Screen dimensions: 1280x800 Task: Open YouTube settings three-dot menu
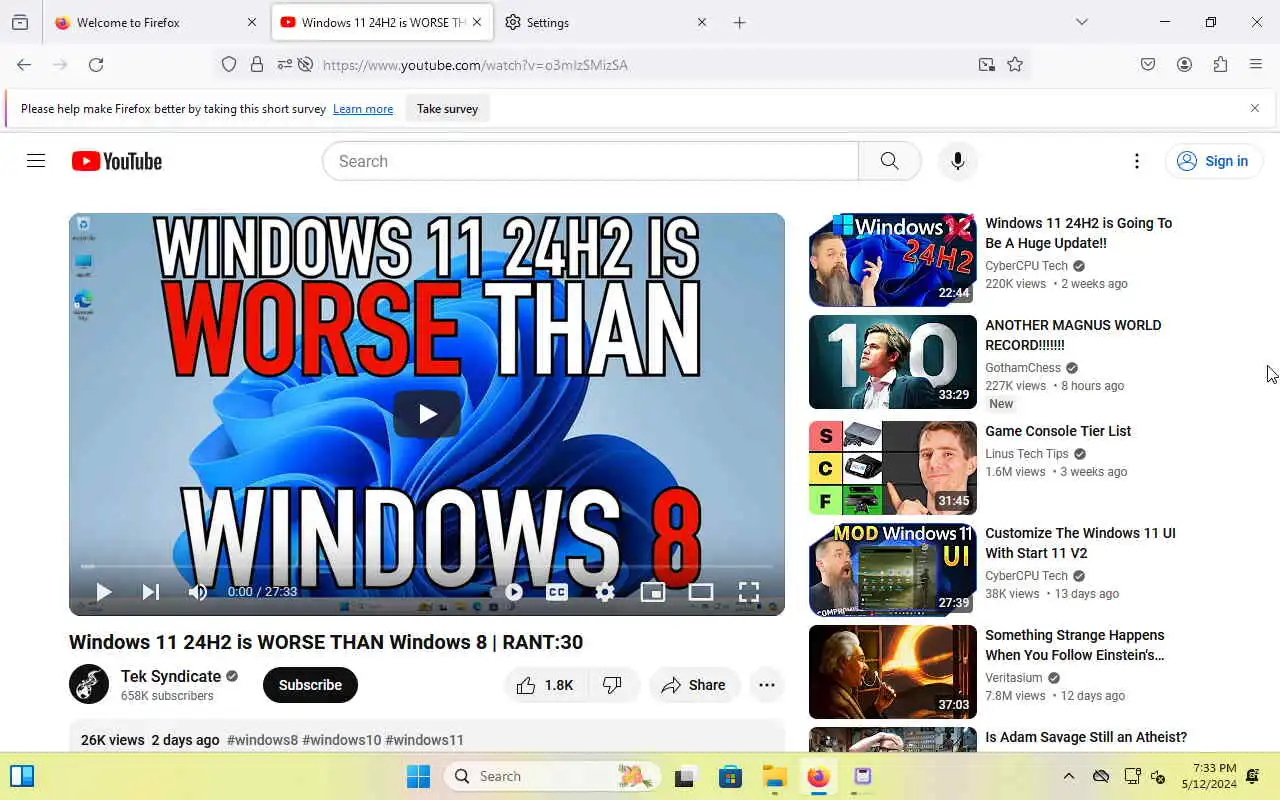point(1136,161)
